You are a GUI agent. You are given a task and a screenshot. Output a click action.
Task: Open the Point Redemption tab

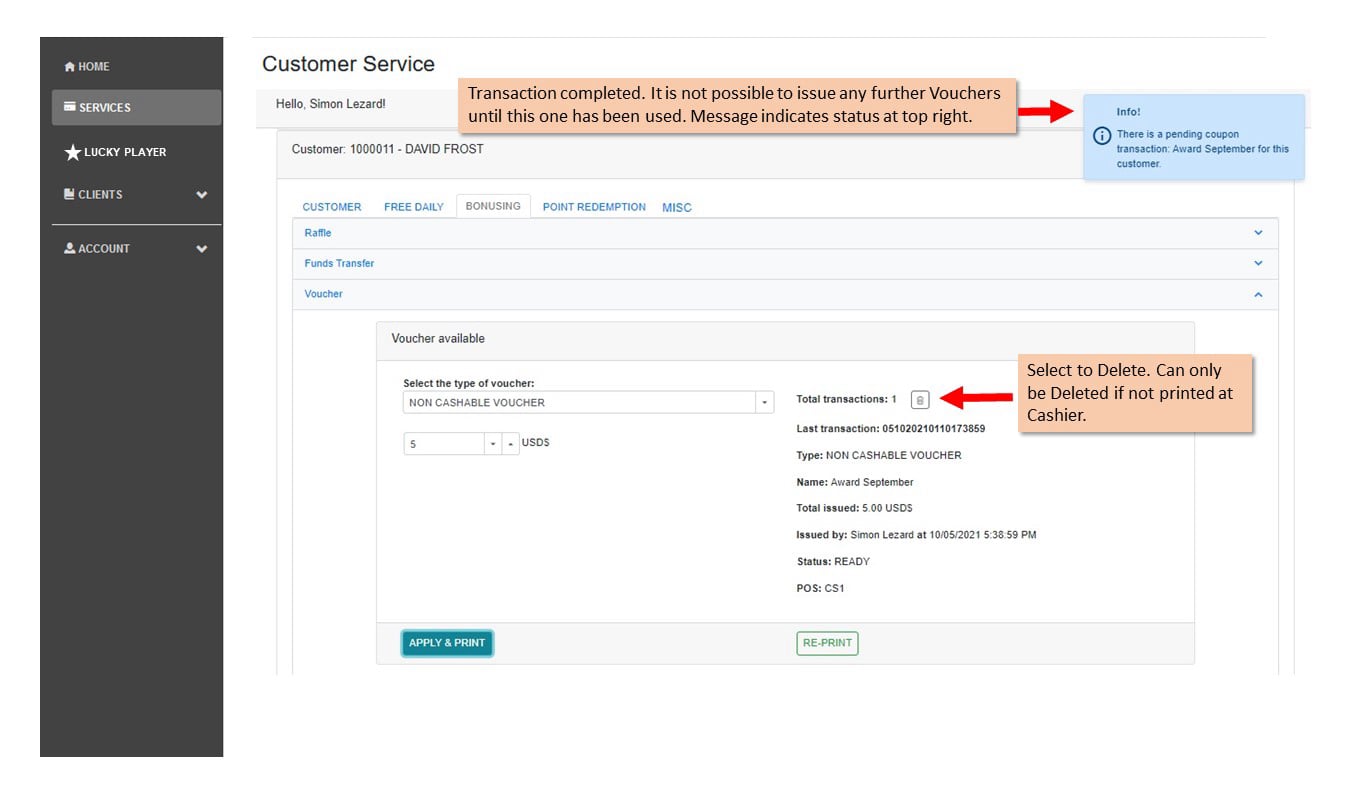[594, 207]
